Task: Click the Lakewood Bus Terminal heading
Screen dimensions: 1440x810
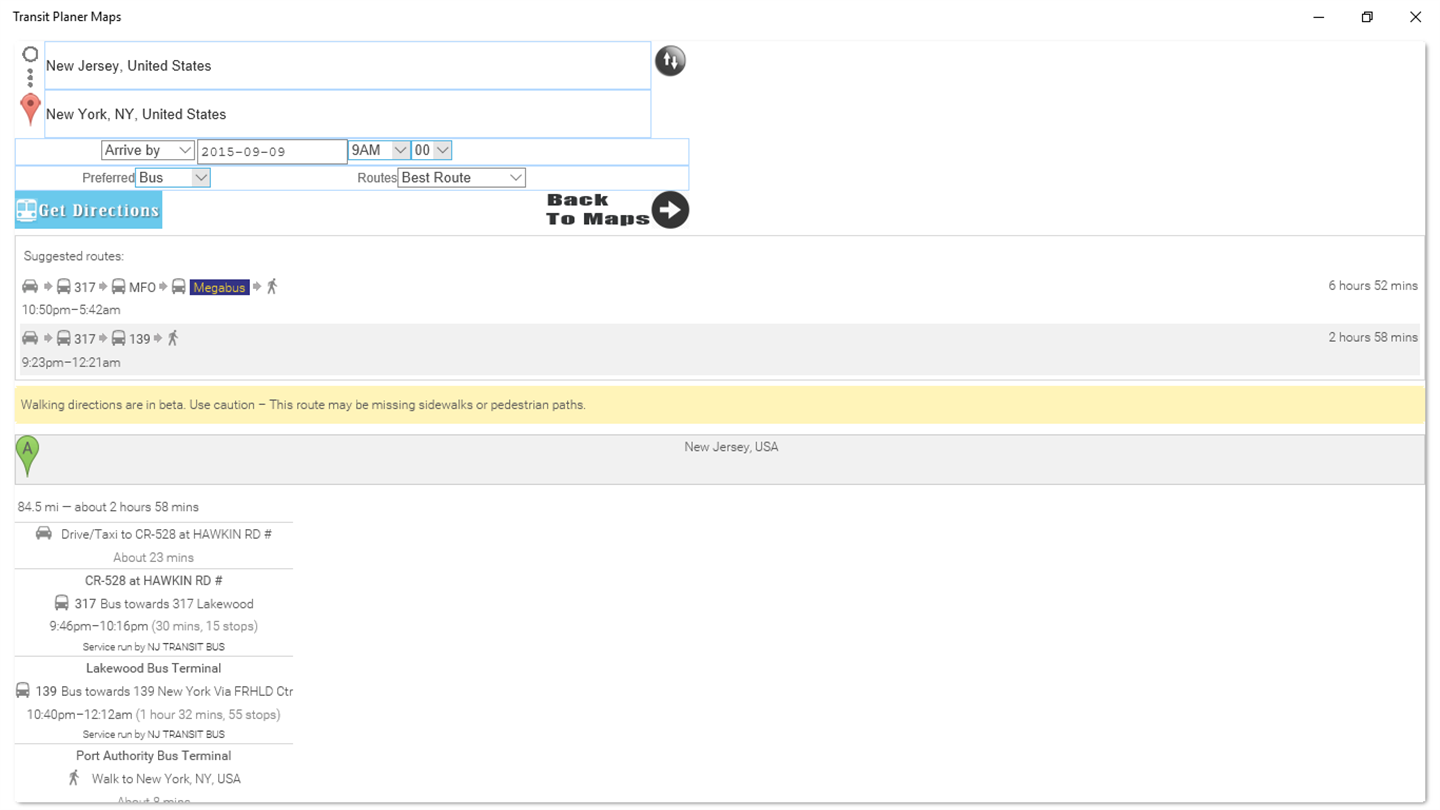Action: tap(153, 668)
